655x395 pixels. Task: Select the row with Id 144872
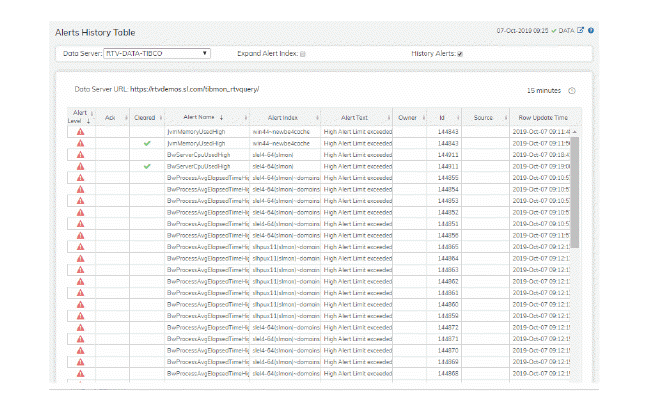[324, 327]
